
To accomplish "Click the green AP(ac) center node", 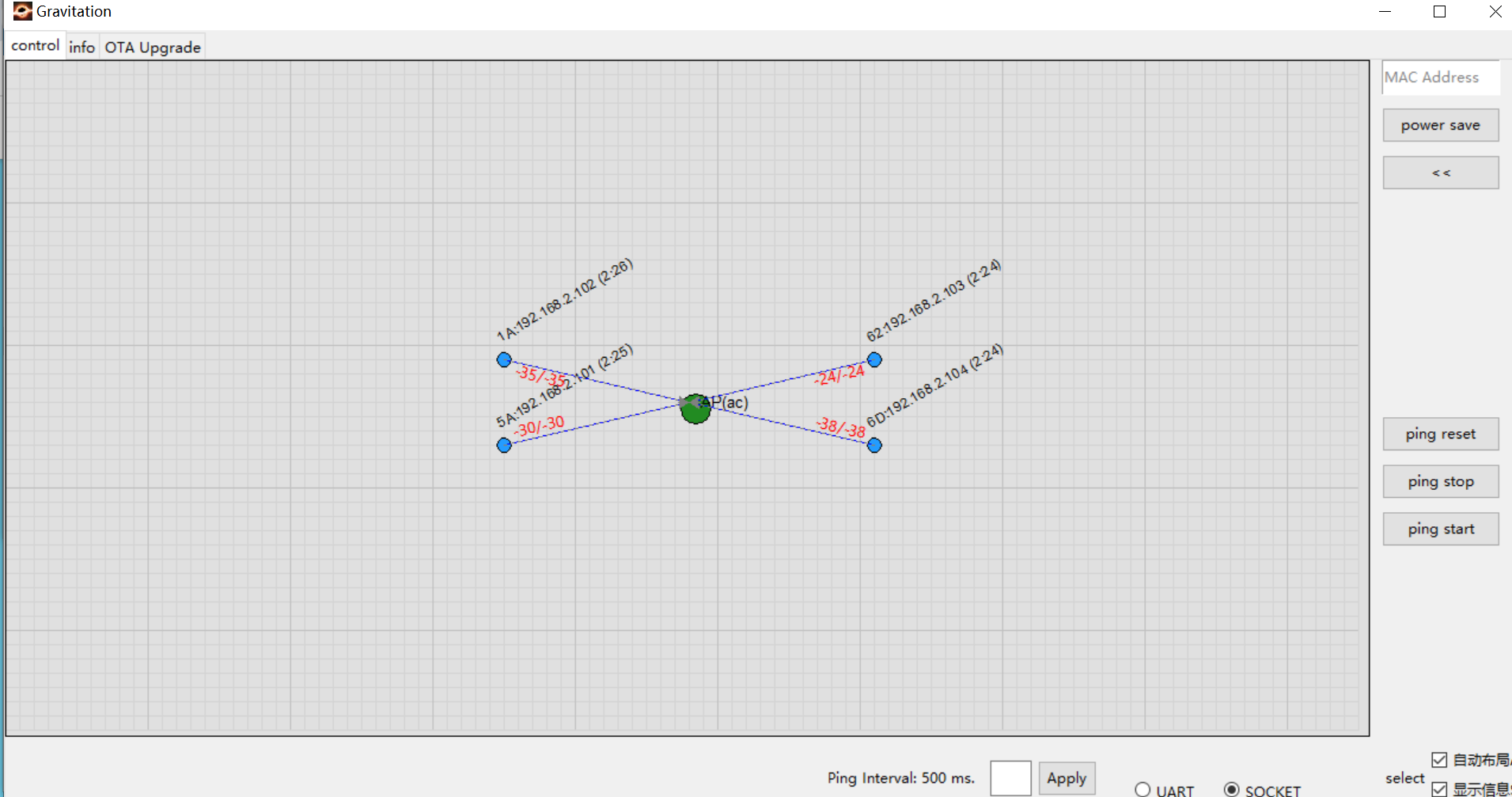I will [x=695, y=409].
